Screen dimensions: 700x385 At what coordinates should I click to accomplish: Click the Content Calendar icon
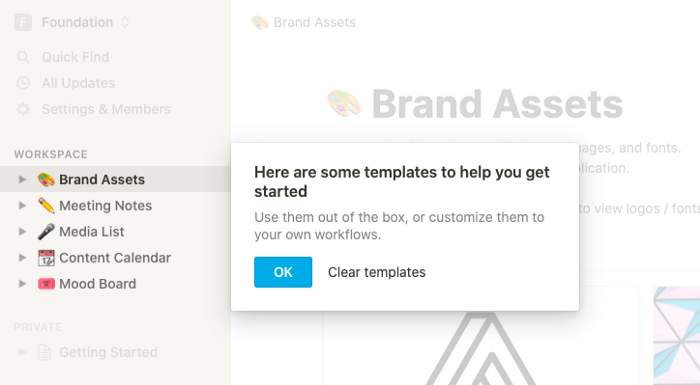coord(46,258)
